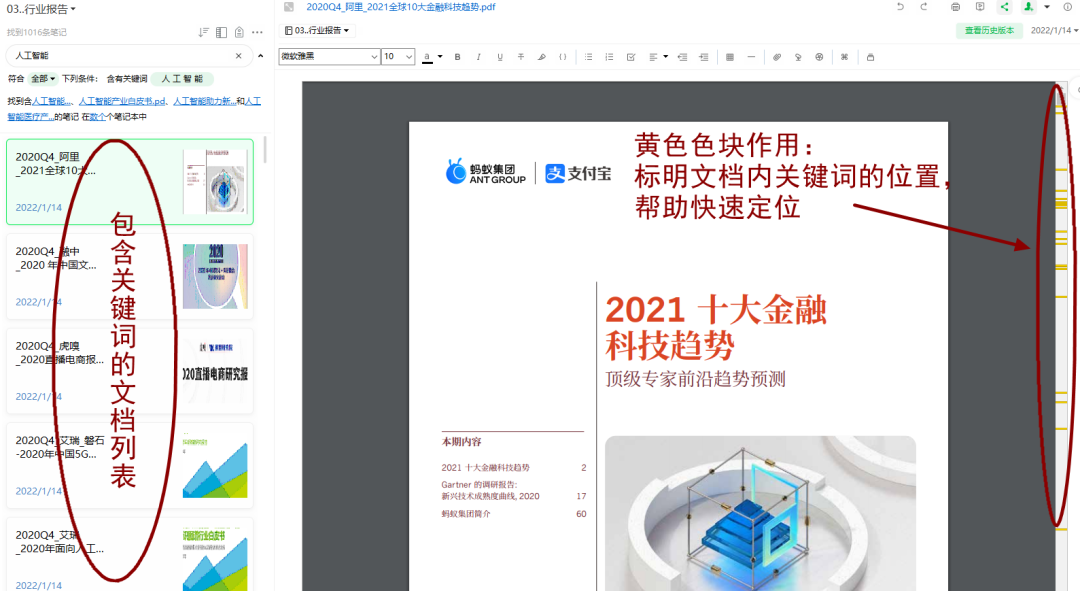Toggle italic formatting
The width and height of the screenshot is (1080, 591).
click(x=479, y=57)
